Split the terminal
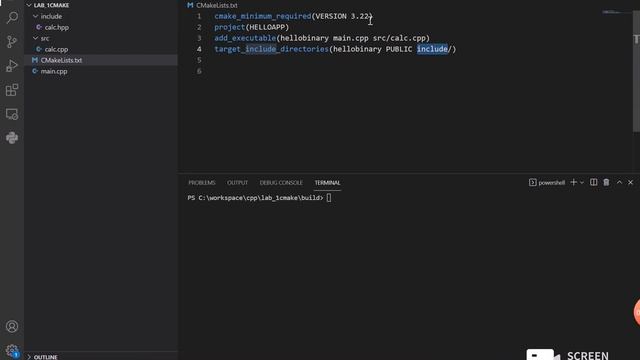 click(593, 182)
